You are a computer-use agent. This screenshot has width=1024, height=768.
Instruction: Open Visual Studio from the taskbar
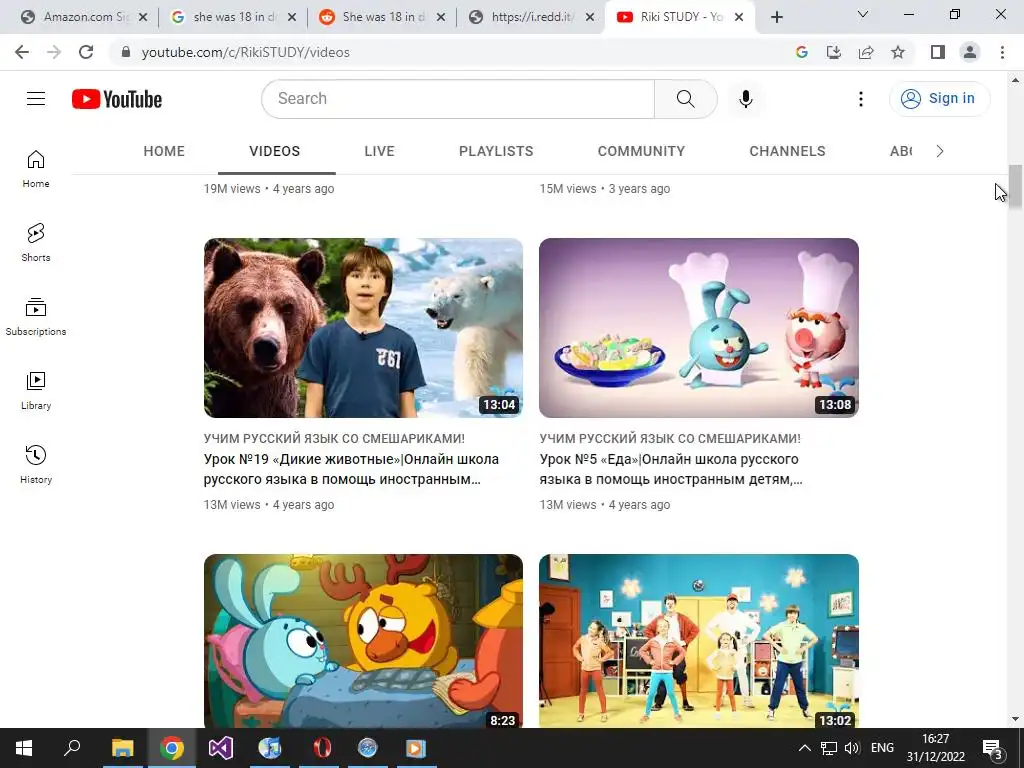click(x=221, y=748)
